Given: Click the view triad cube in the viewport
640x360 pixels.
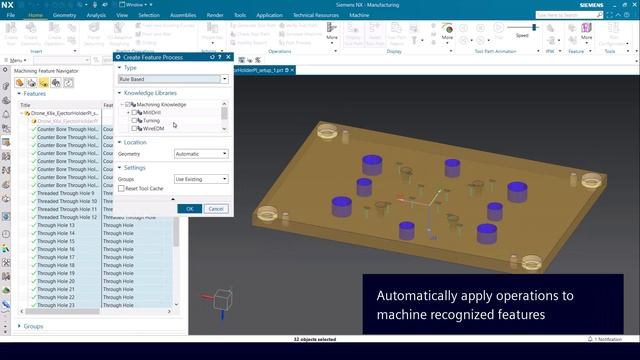Looking at the screenshot, I should click(223, 300).
